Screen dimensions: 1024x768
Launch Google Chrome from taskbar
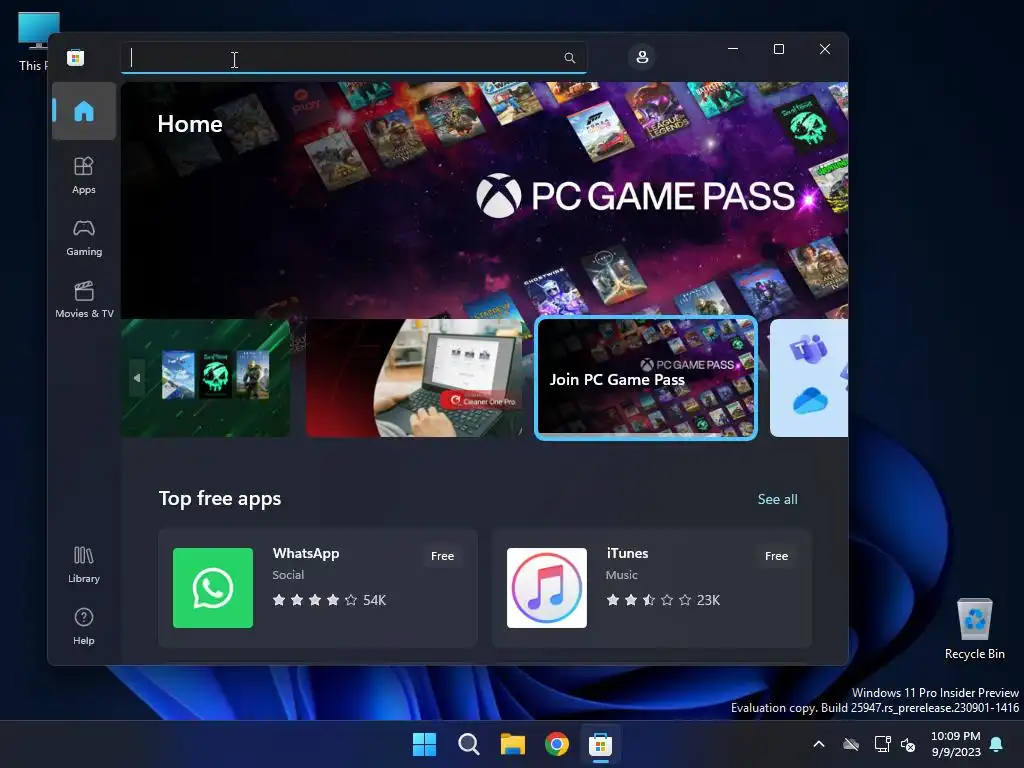click(556, 744)
